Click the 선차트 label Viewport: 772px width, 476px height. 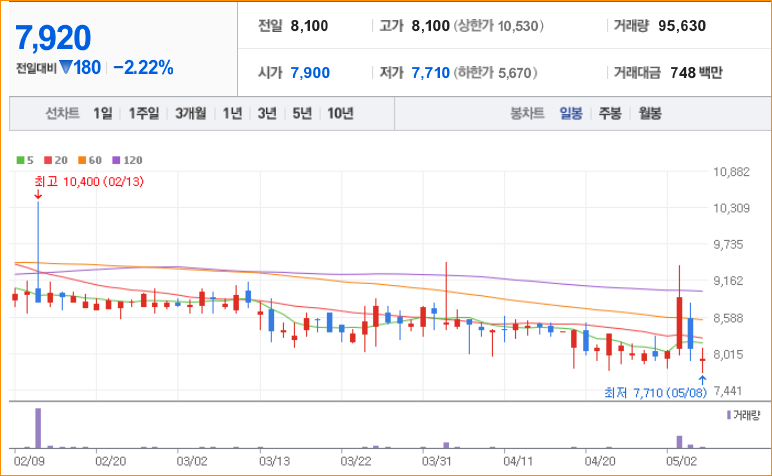pyautogui.click(x=63, y=114)
